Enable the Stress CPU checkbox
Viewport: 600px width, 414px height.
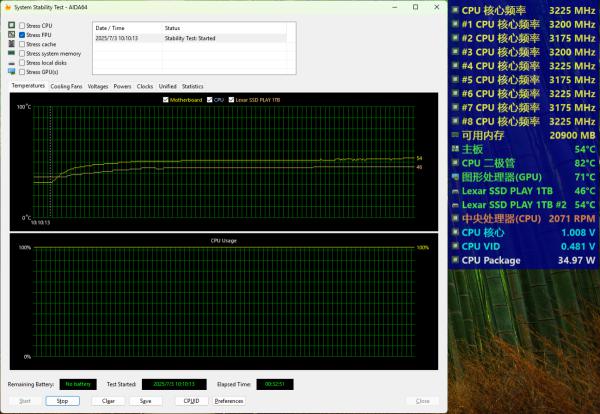[x=22, y=26]
